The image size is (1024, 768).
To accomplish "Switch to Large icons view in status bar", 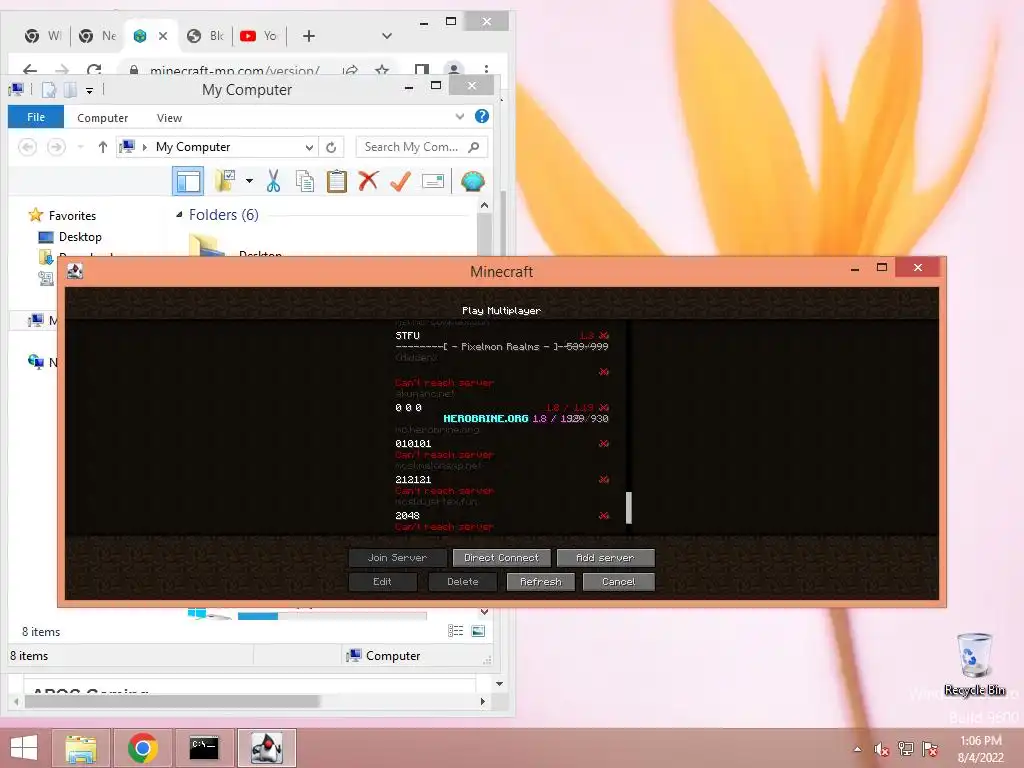I will [x=478, y=630].
